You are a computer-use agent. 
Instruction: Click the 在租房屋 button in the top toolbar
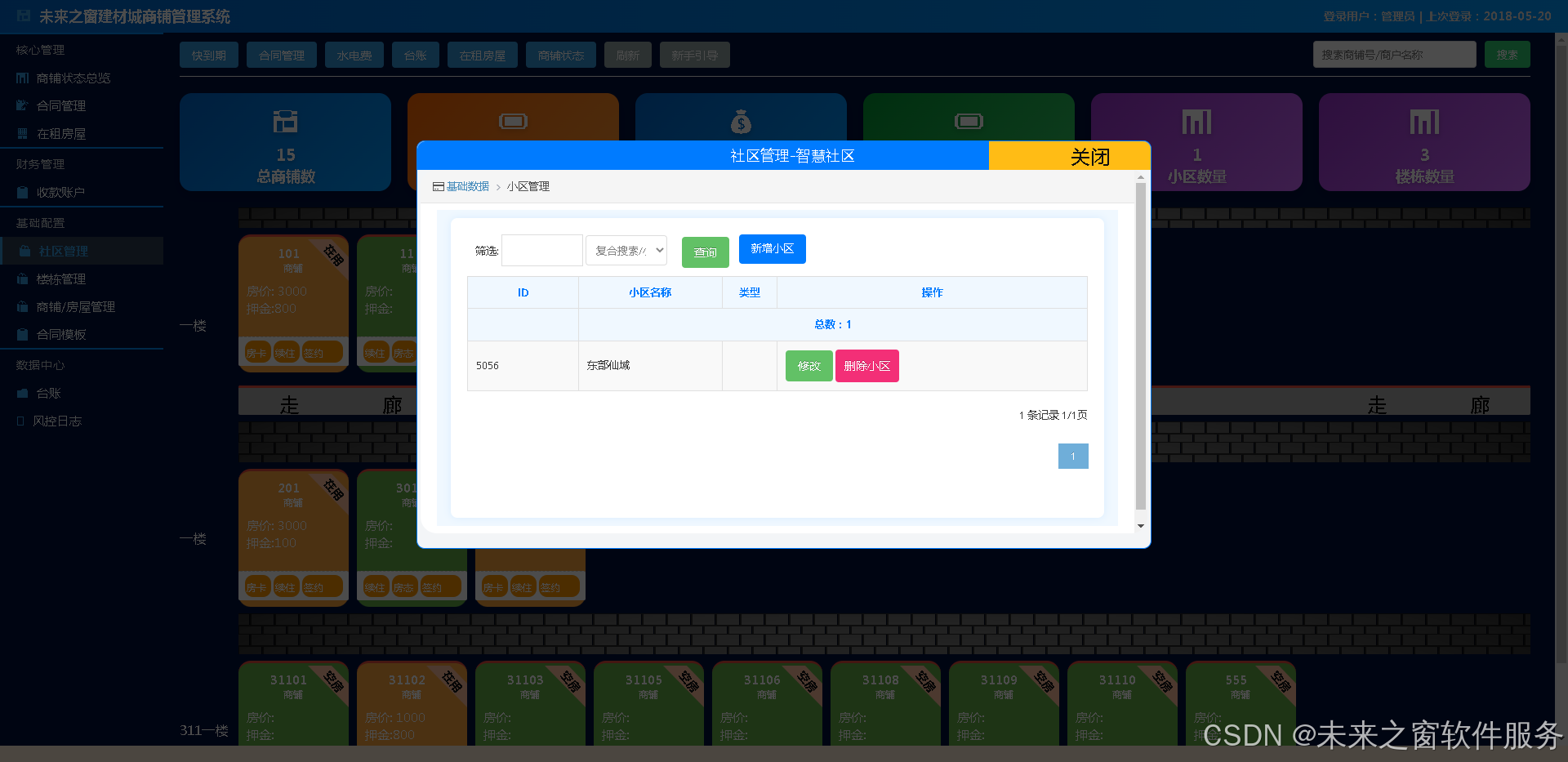coord(483,56)
